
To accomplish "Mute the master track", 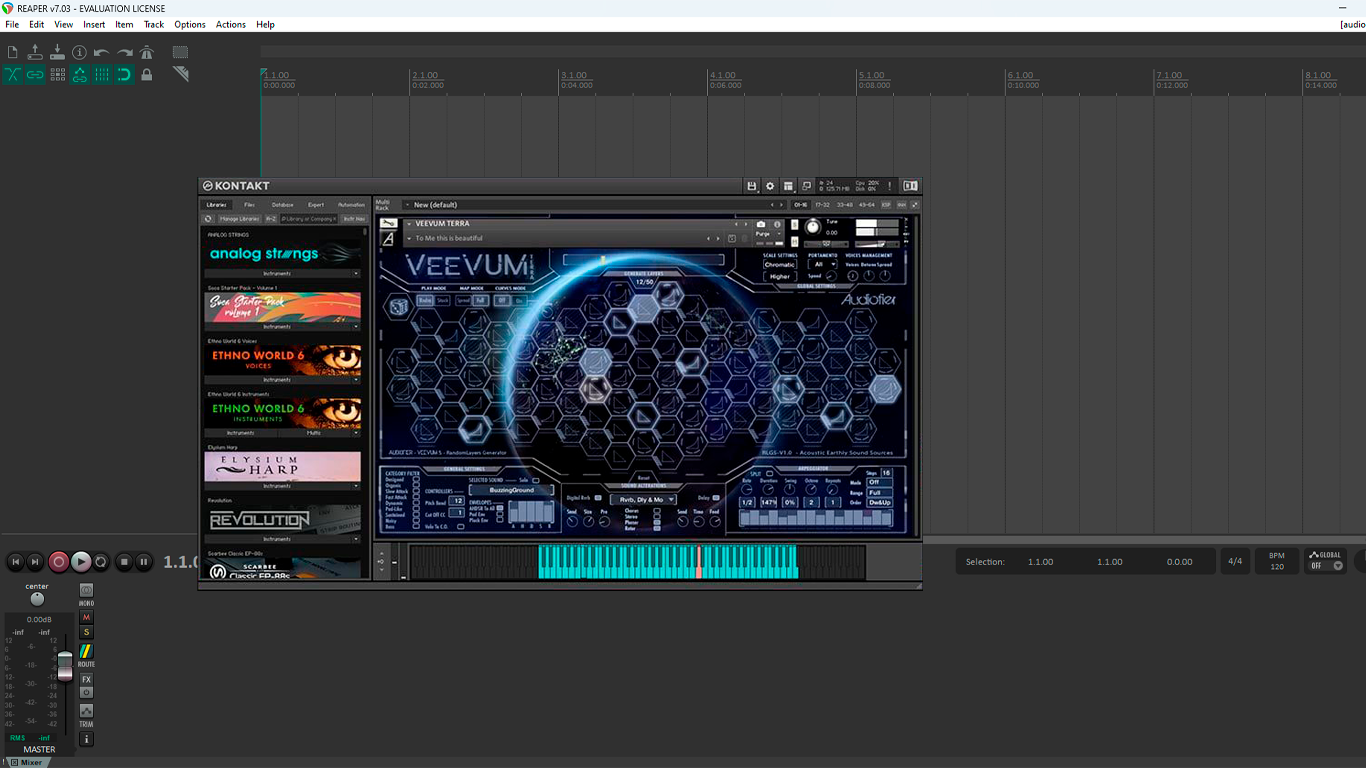I will (x=86, y=618).
